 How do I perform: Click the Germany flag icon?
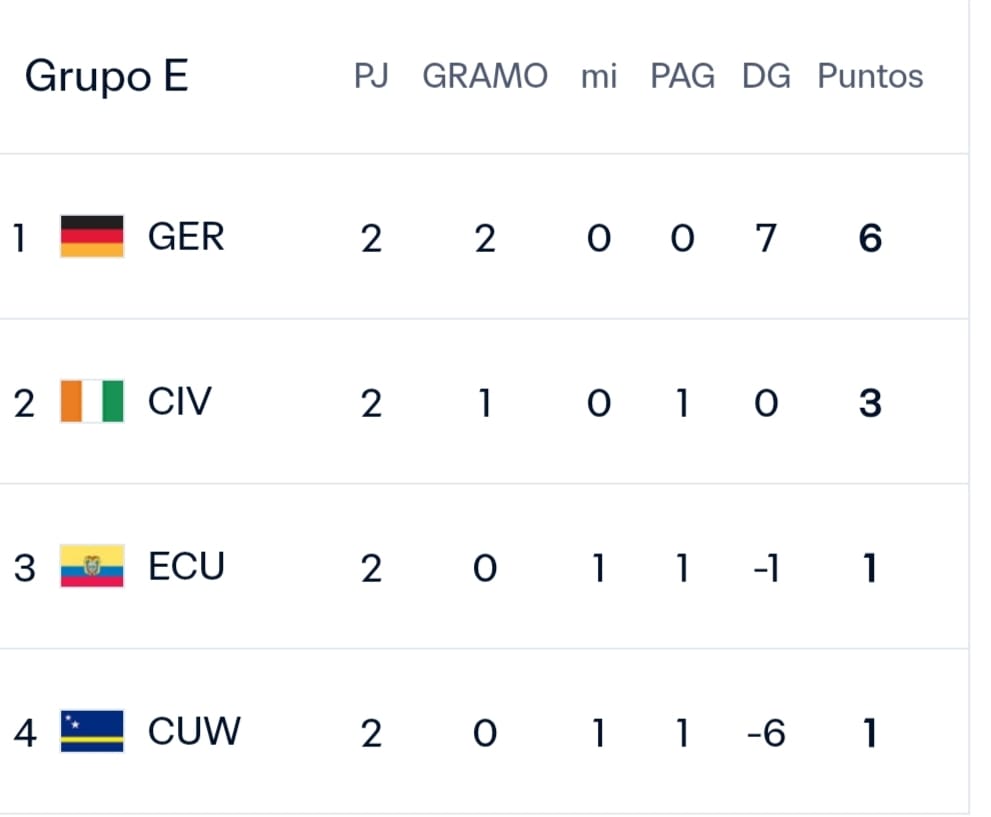point(92,236)
